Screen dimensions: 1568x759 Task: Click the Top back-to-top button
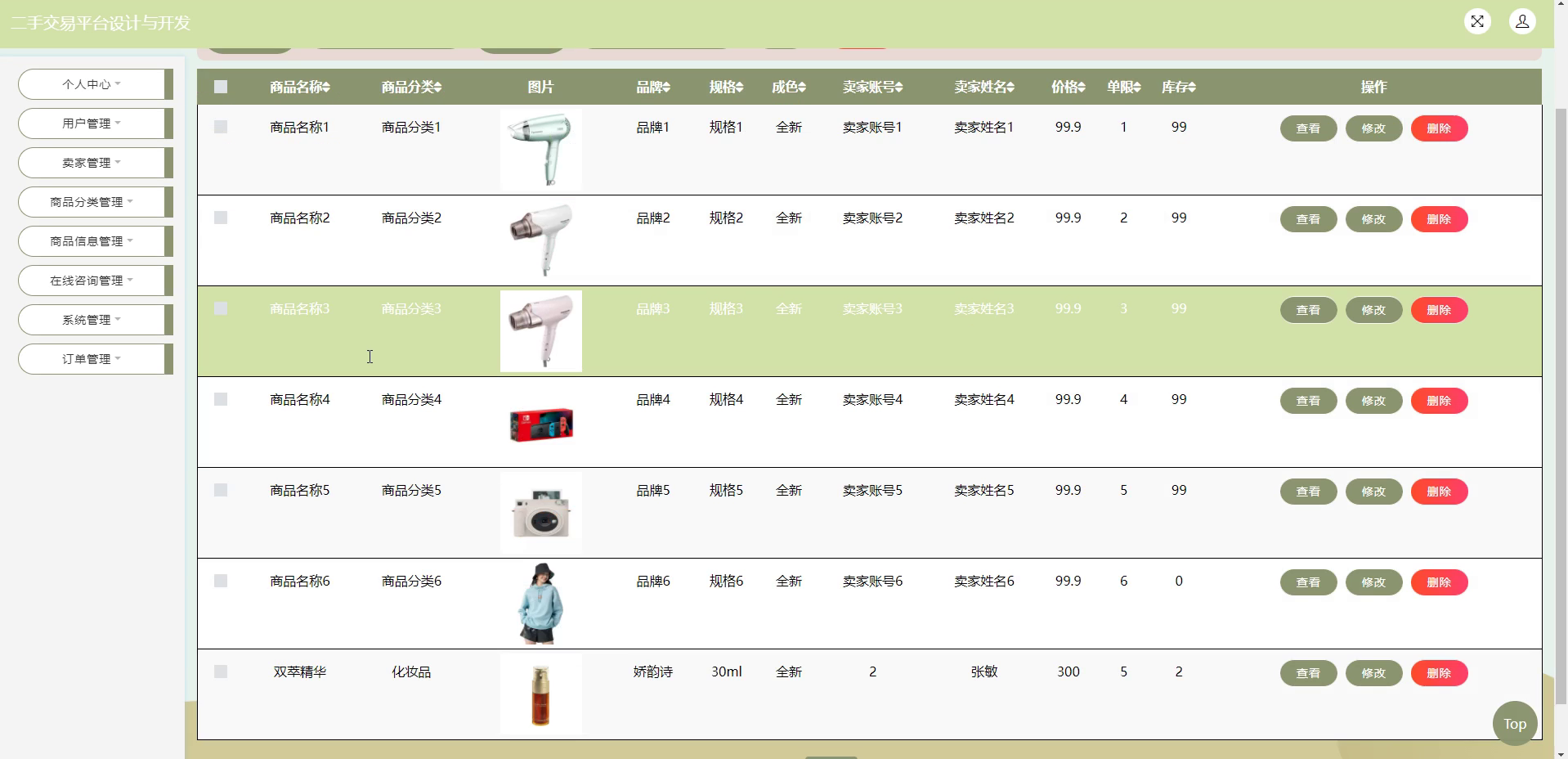pyautogui.click(x=1515, y=723)
